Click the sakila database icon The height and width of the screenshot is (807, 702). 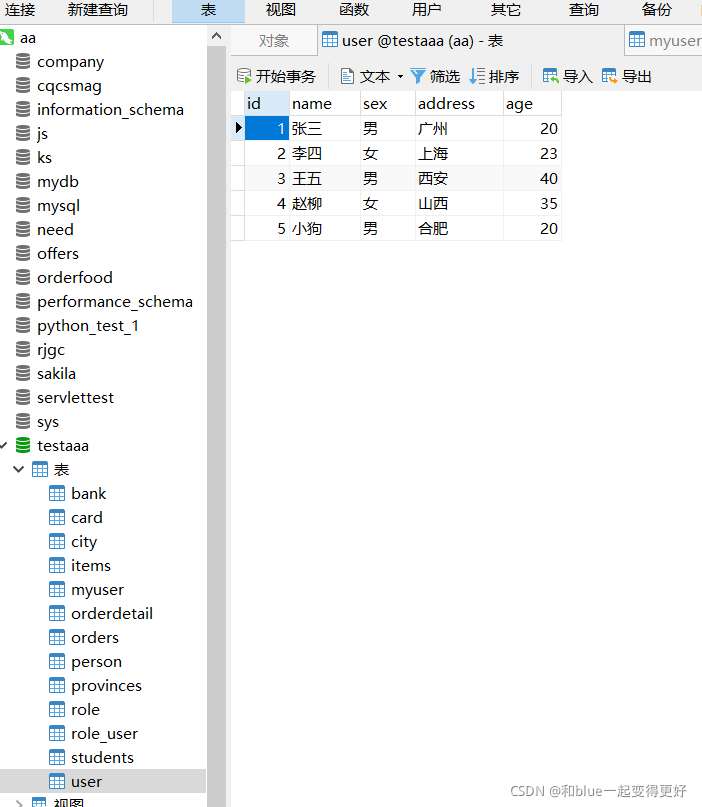[x=23, y=374]
